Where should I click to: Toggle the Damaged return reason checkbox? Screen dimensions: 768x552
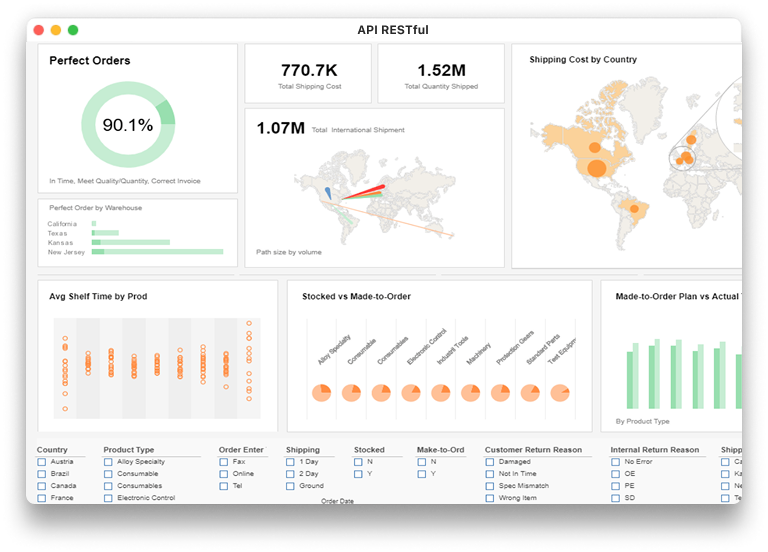pos(490,462)
